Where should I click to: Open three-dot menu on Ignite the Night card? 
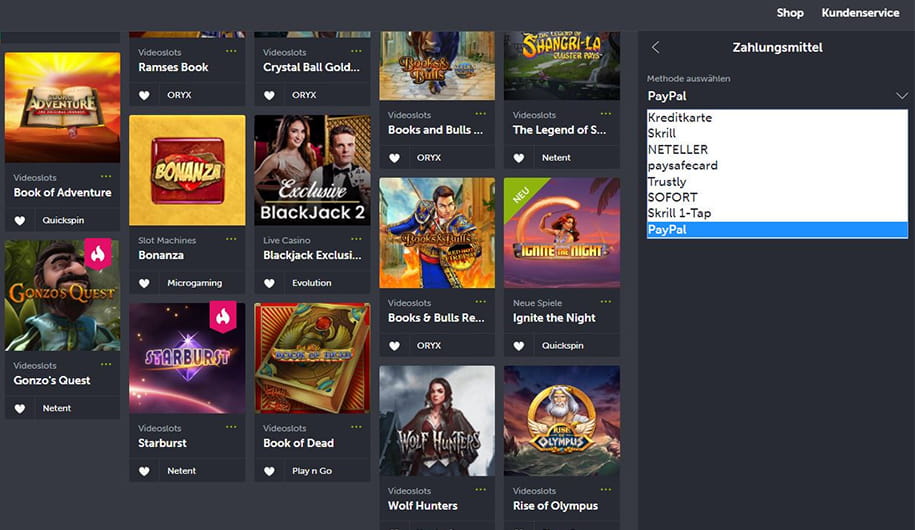click(606, 302)
